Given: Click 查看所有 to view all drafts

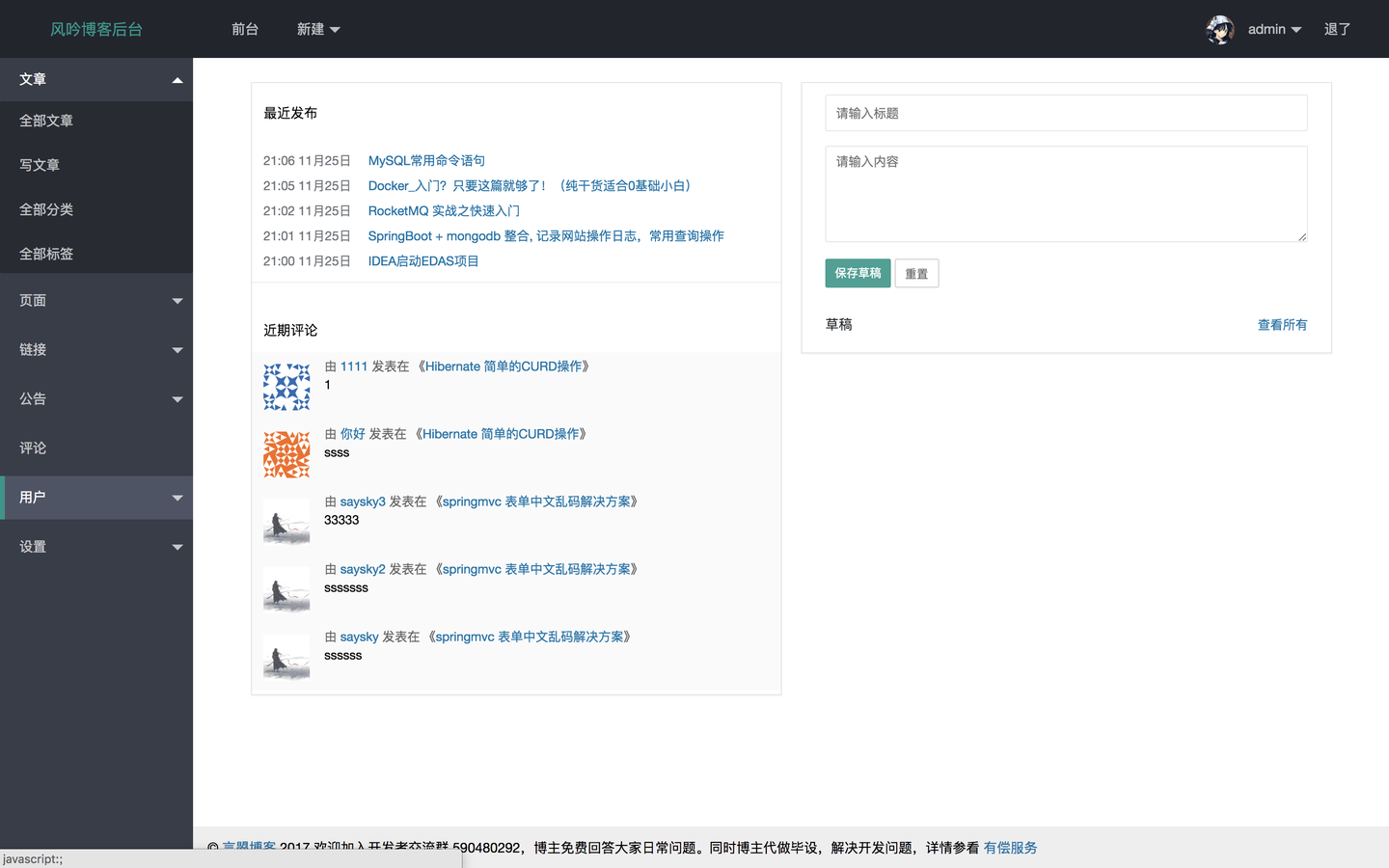Looking at the screenshot, I should click(1282, 324).
